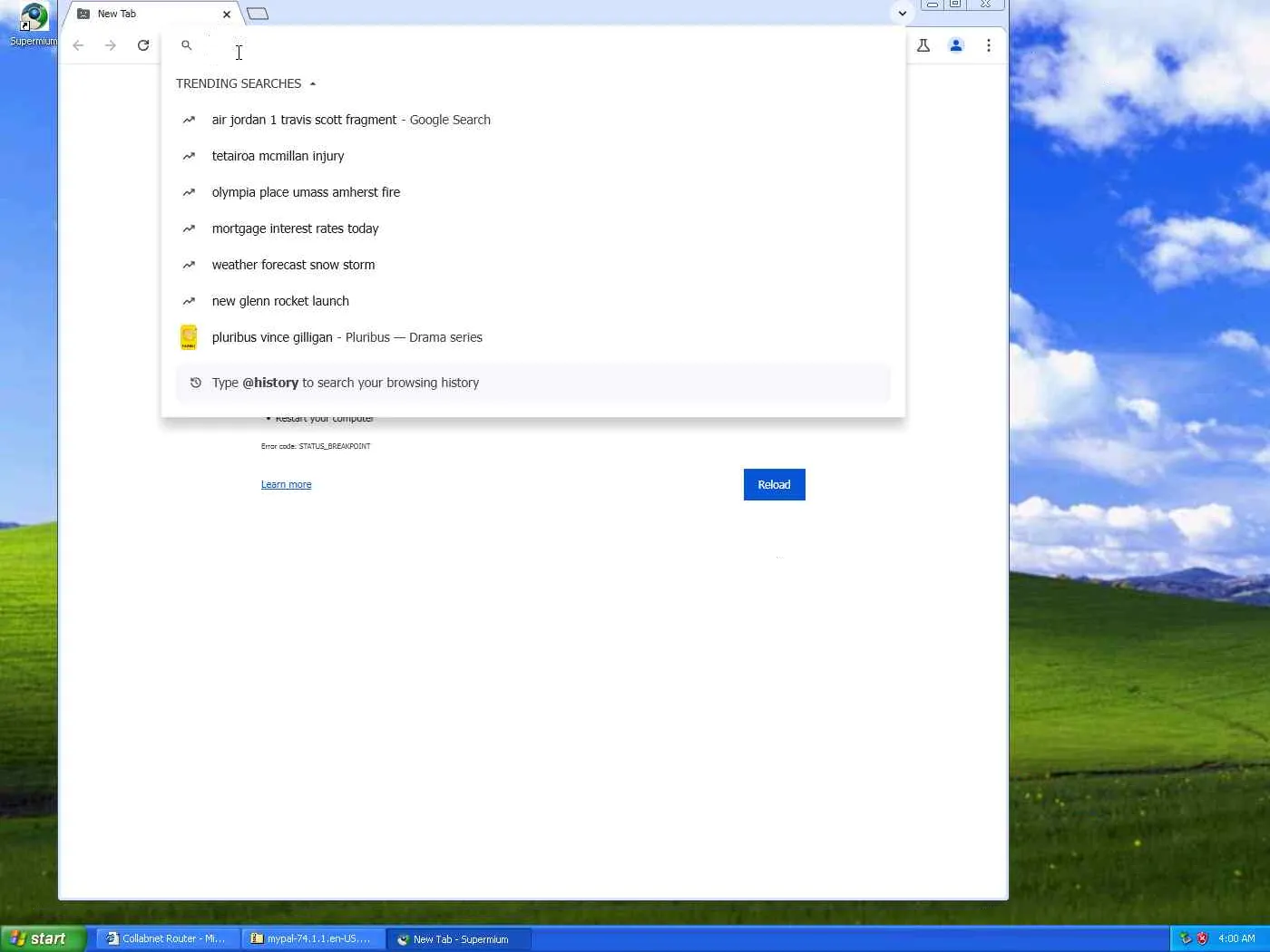Reload the page with the toolbar refresh icon
1270x952 pixels.
pyautogui.click(x=143, y=45)
